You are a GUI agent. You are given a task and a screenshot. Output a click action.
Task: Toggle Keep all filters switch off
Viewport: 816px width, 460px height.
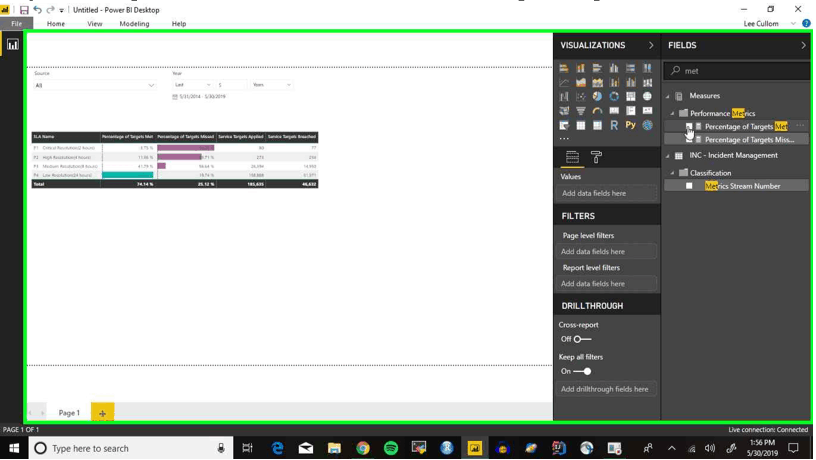(582, 372)
